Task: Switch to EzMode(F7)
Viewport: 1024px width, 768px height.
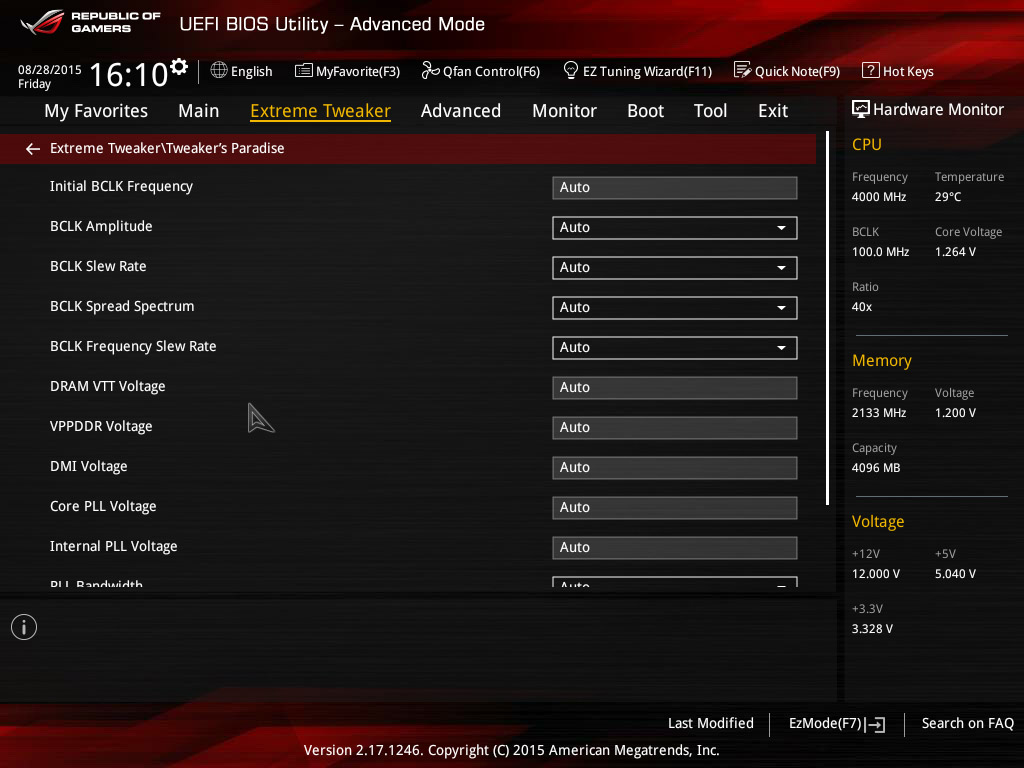Action: pos(837,724)
